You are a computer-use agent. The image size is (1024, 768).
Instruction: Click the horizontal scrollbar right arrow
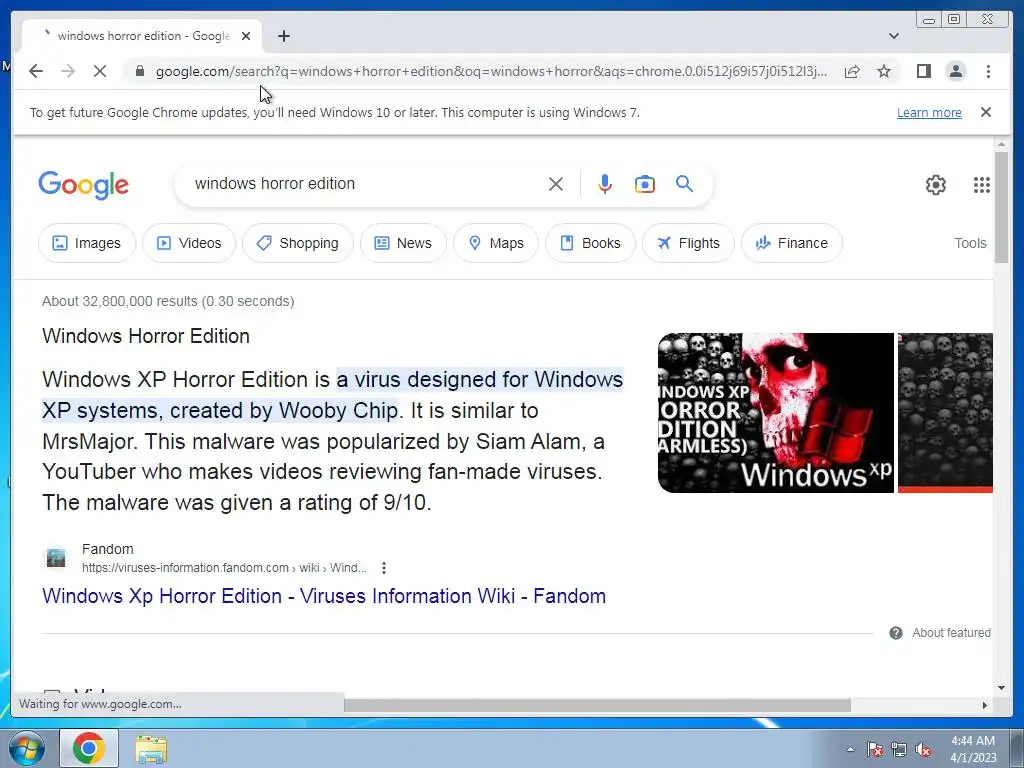[x=985, y=705]
